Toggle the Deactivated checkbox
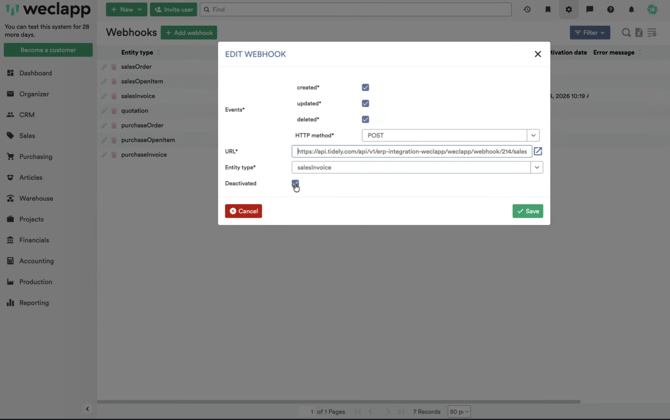 tap(295, 184)
